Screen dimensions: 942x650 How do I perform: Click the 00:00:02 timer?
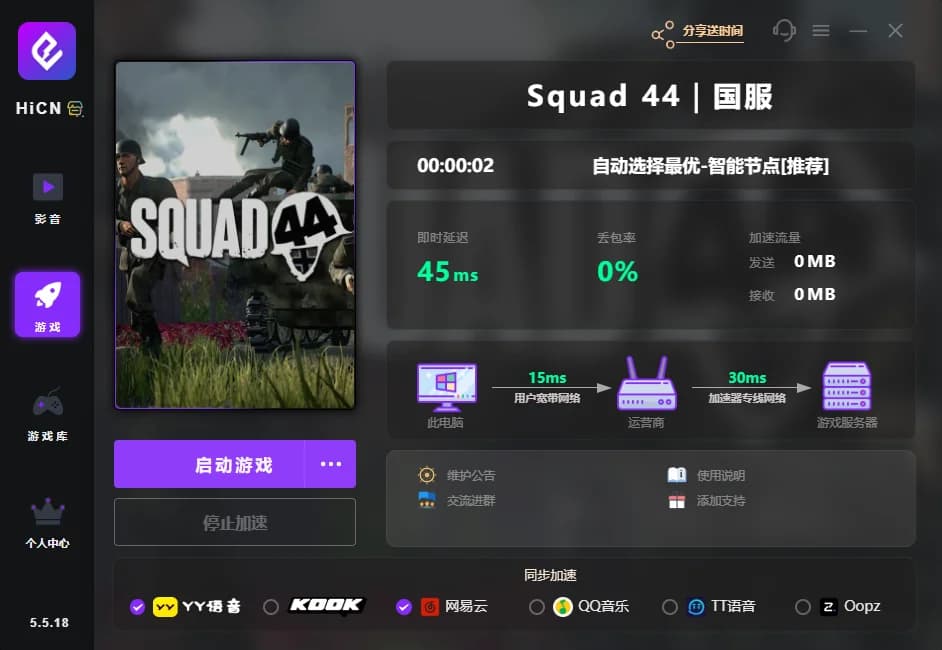tap(455, 165)
